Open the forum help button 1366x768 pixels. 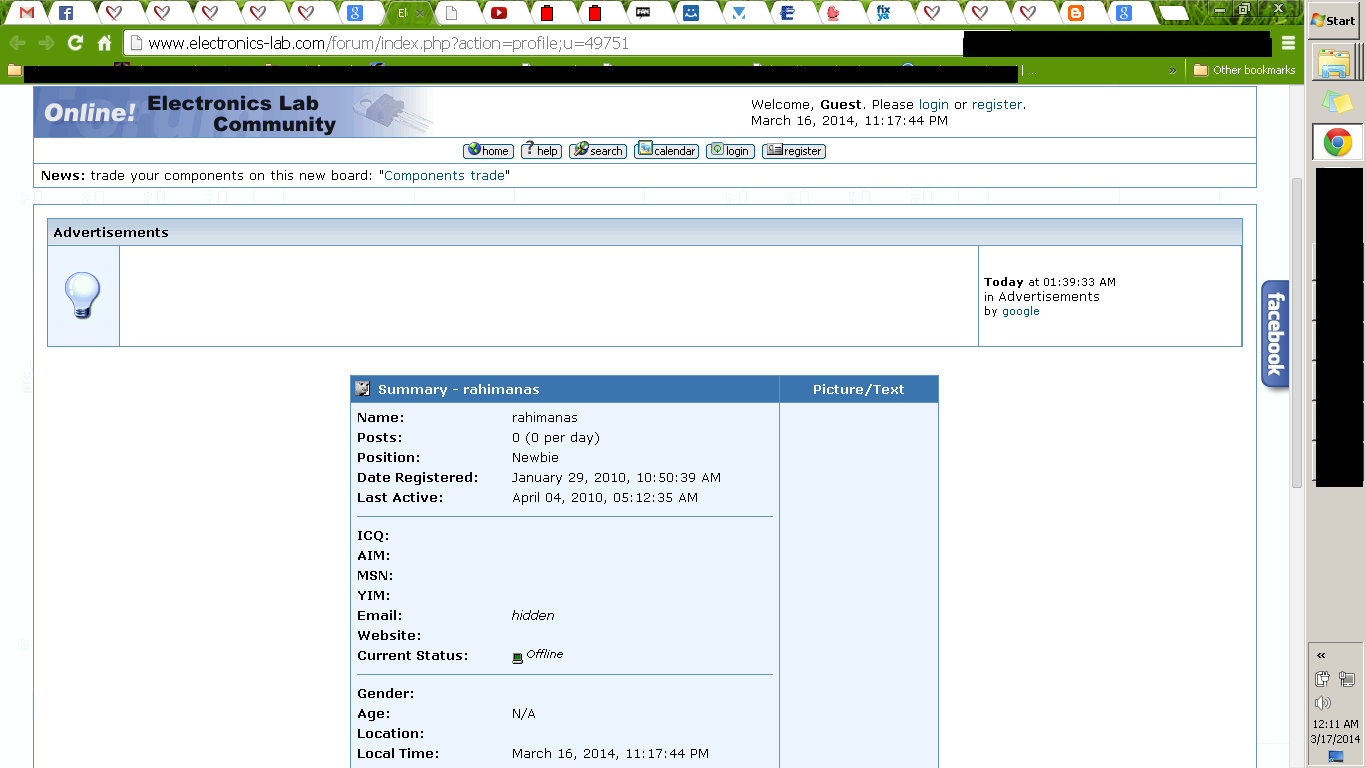[x=541, y=151]
